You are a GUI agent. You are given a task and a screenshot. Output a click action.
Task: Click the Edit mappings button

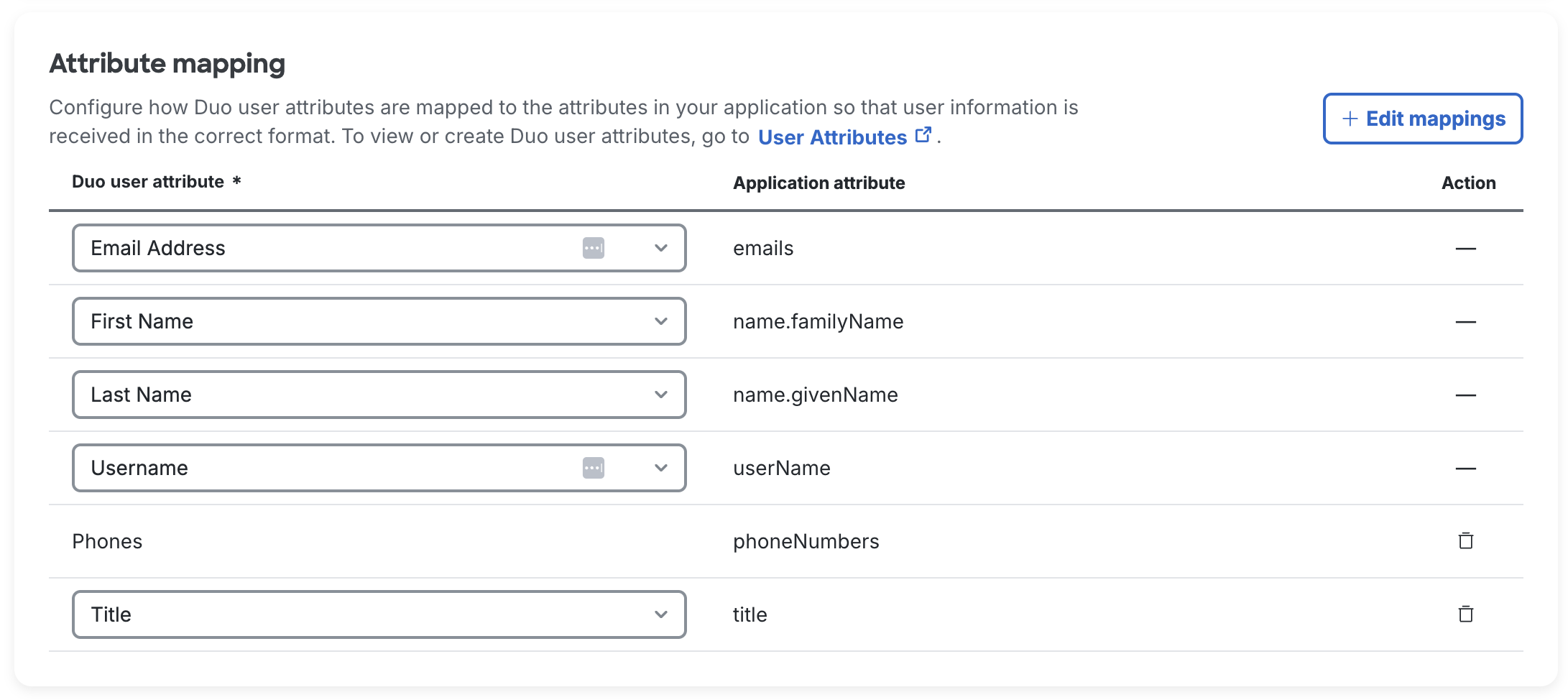point(1423,119)
